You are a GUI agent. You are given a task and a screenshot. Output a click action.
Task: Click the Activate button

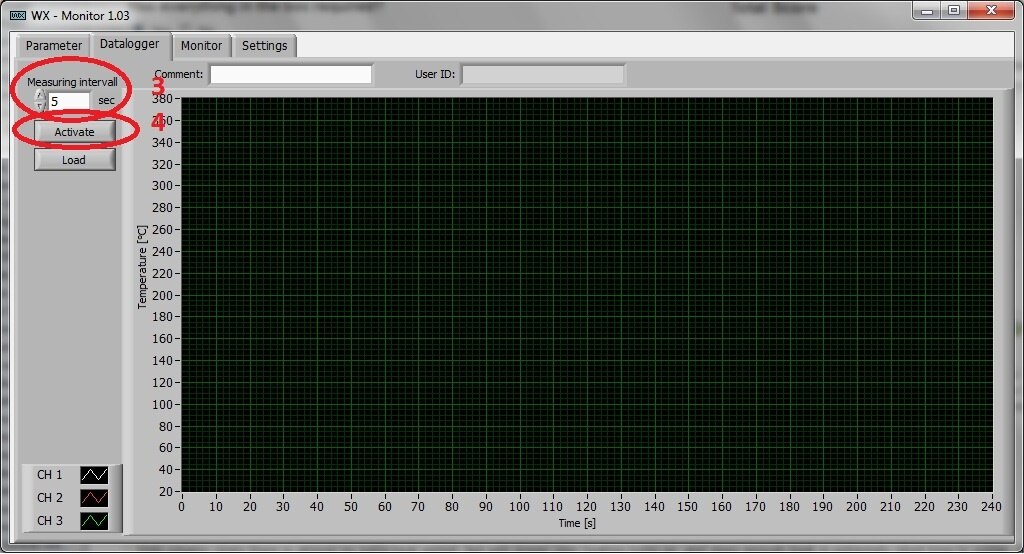(74, 132)
